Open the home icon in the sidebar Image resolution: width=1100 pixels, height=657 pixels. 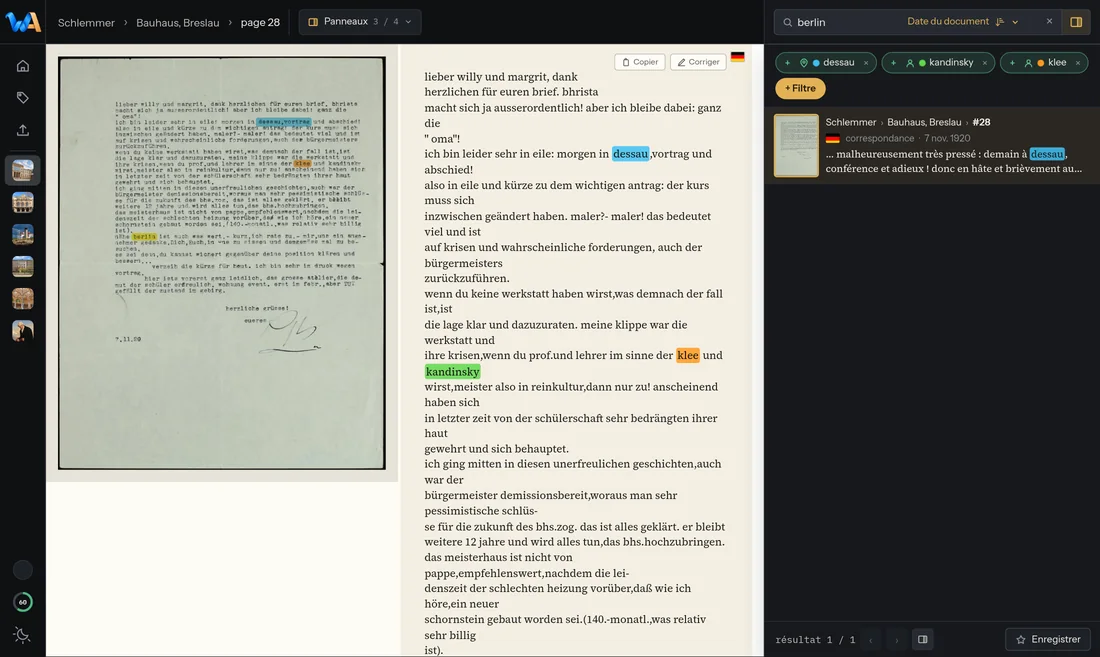tap(22, 66)
